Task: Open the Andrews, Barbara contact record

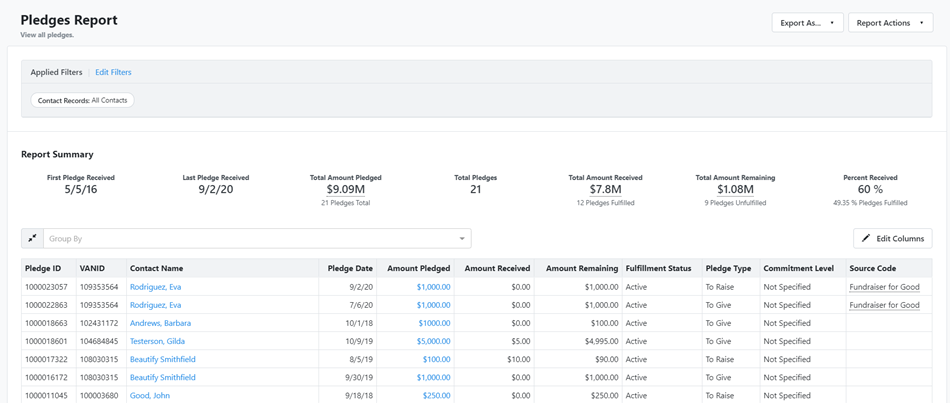Action: 160,323
